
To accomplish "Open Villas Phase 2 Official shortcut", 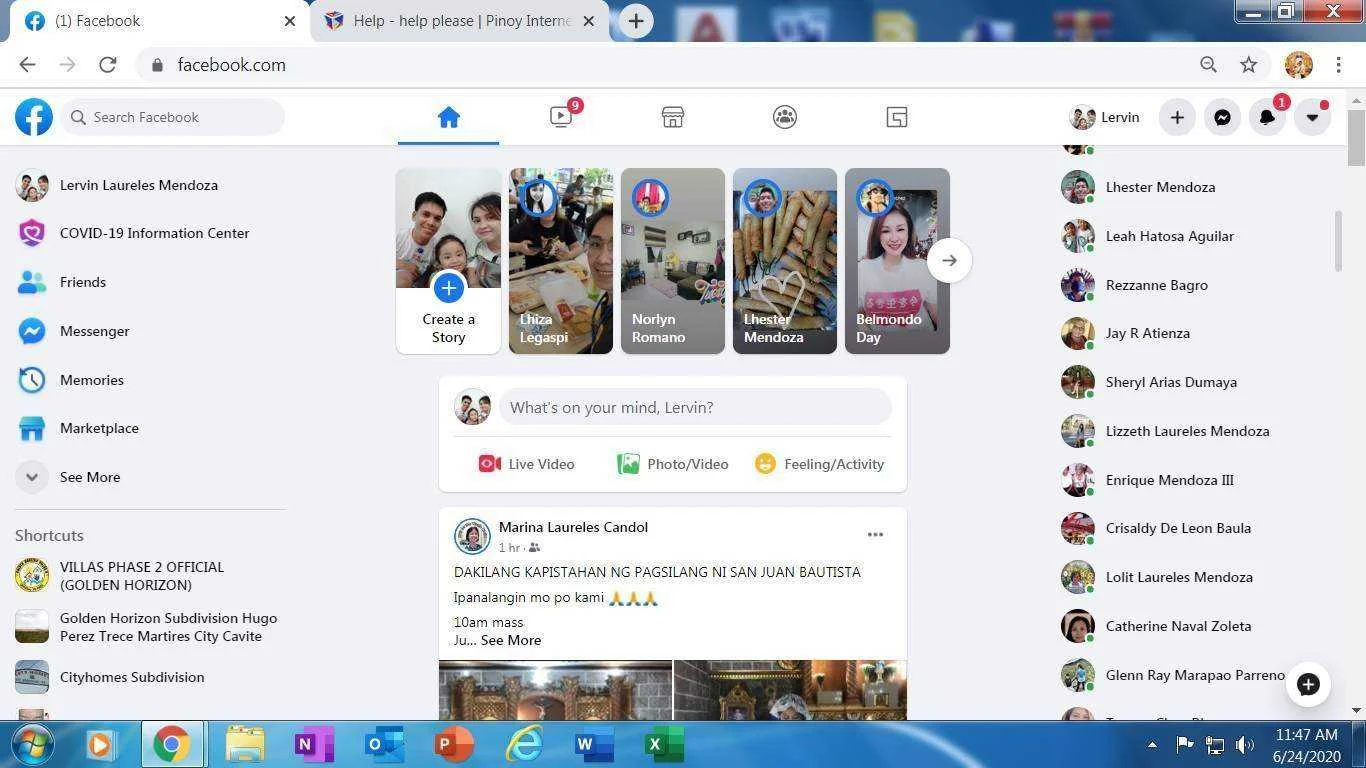I will pos(150,576).
